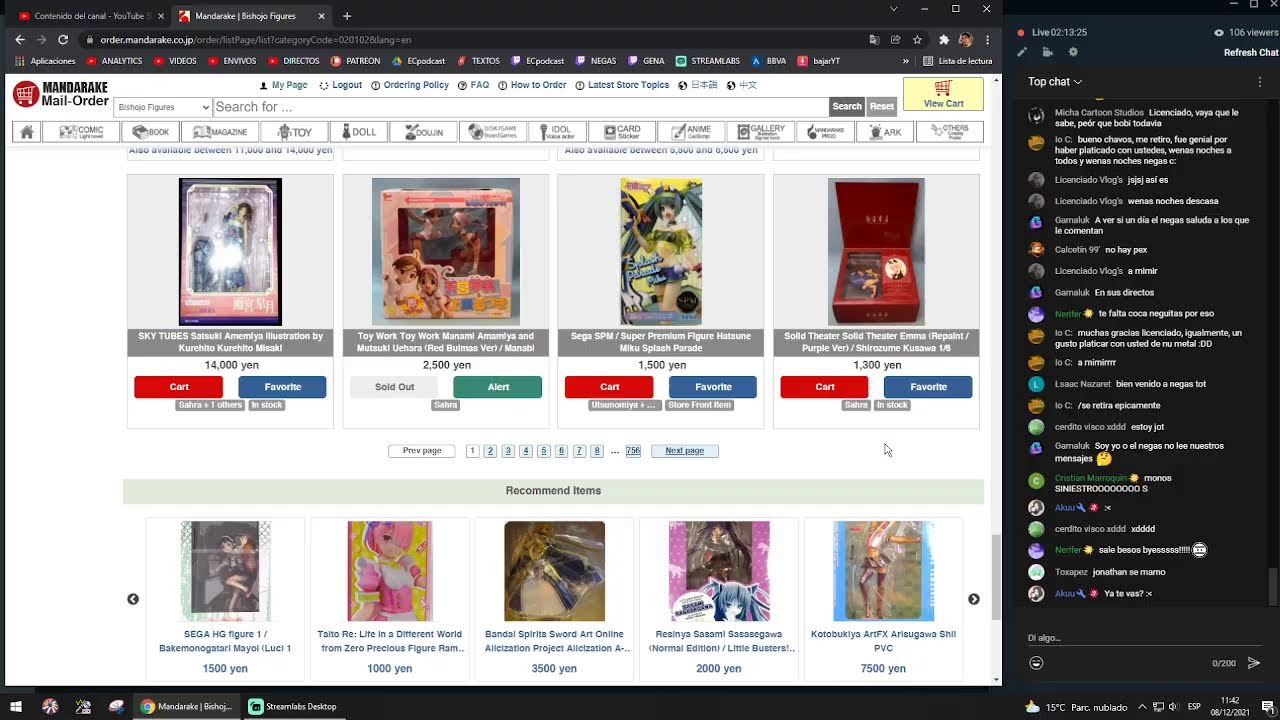Add SKY TUBES Satsuki figure to cart
The height and width of the screenshot is (720, 1280).
point(179,387)
